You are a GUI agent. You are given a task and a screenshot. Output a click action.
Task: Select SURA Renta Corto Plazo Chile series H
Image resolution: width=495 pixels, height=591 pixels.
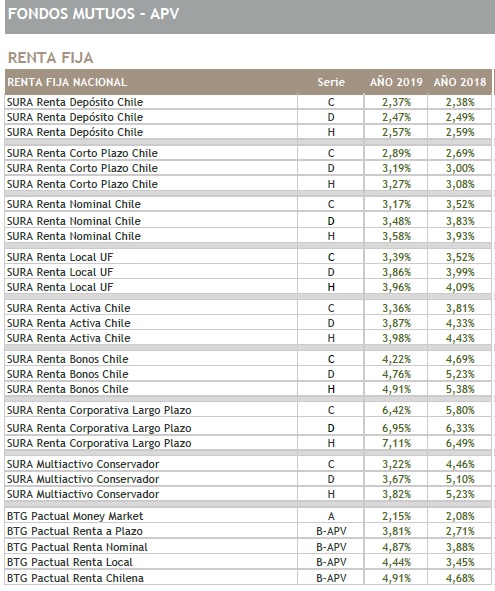(x=248, y=184)
